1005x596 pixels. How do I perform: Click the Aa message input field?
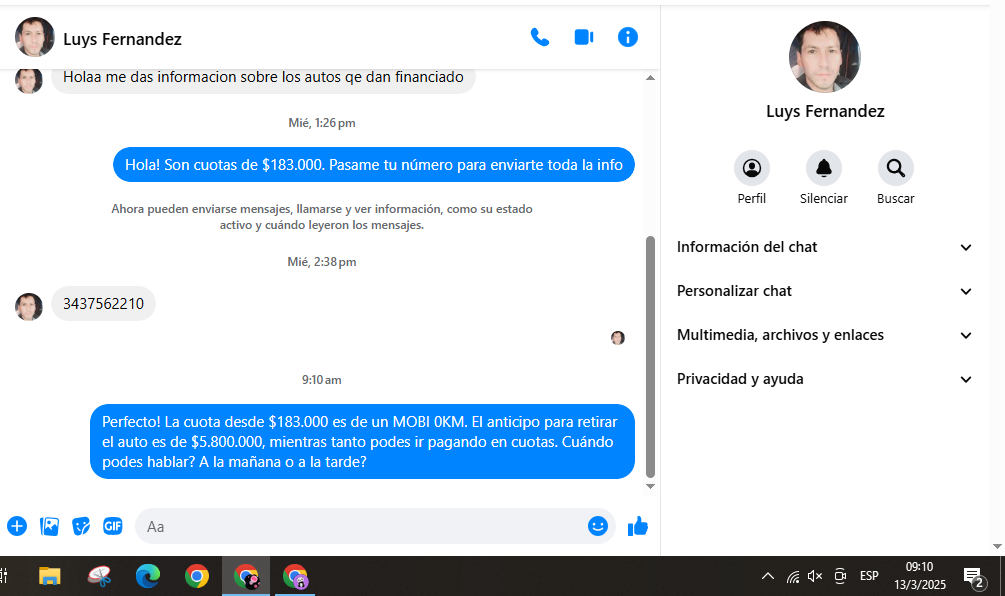(360, 526)
